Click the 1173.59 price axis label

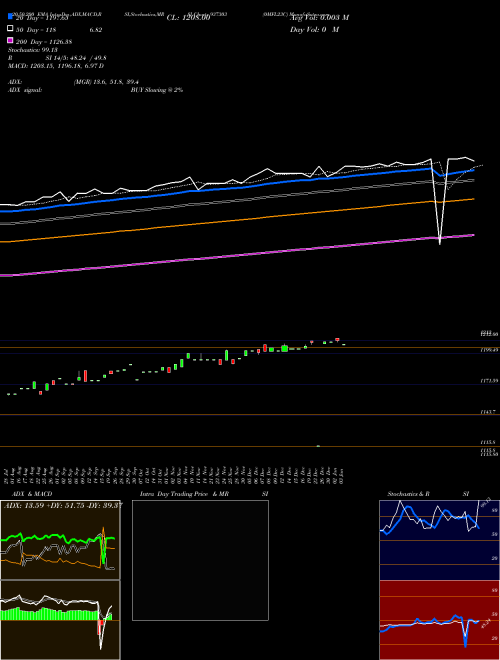tap(489, 381)
